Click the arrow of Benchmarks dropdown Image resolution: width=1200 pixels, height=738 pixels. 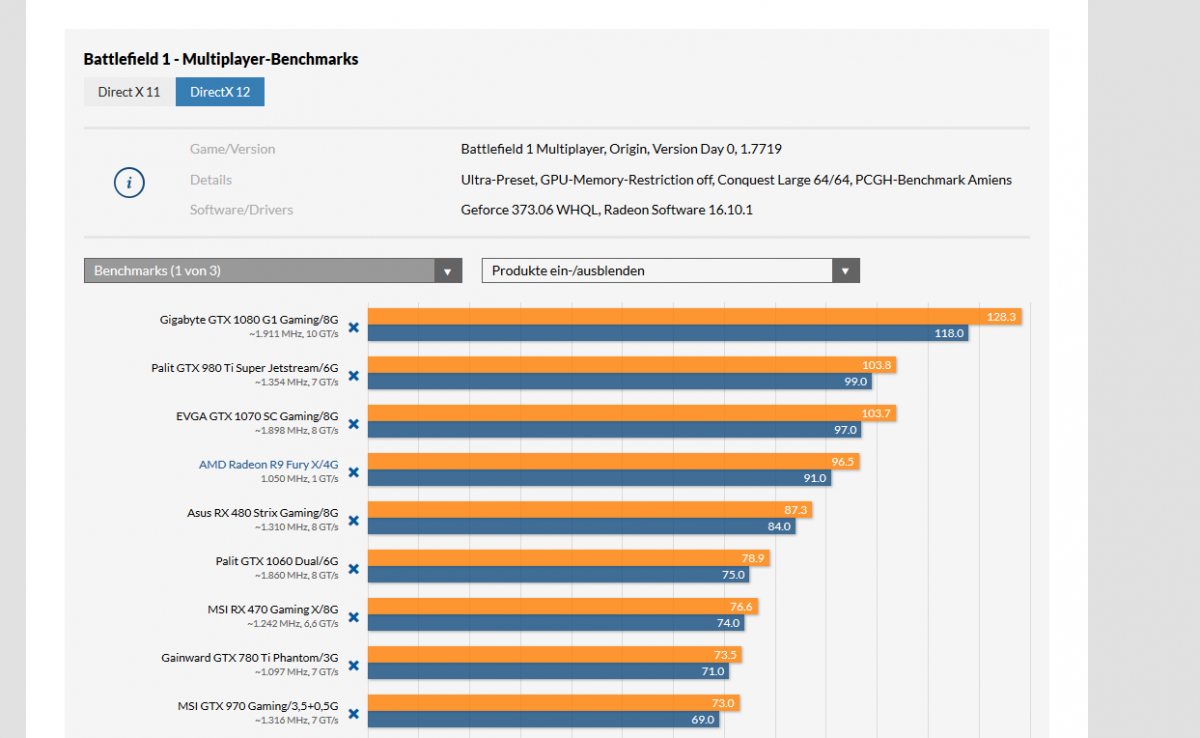pyautogui.click(x=448, y=271)
